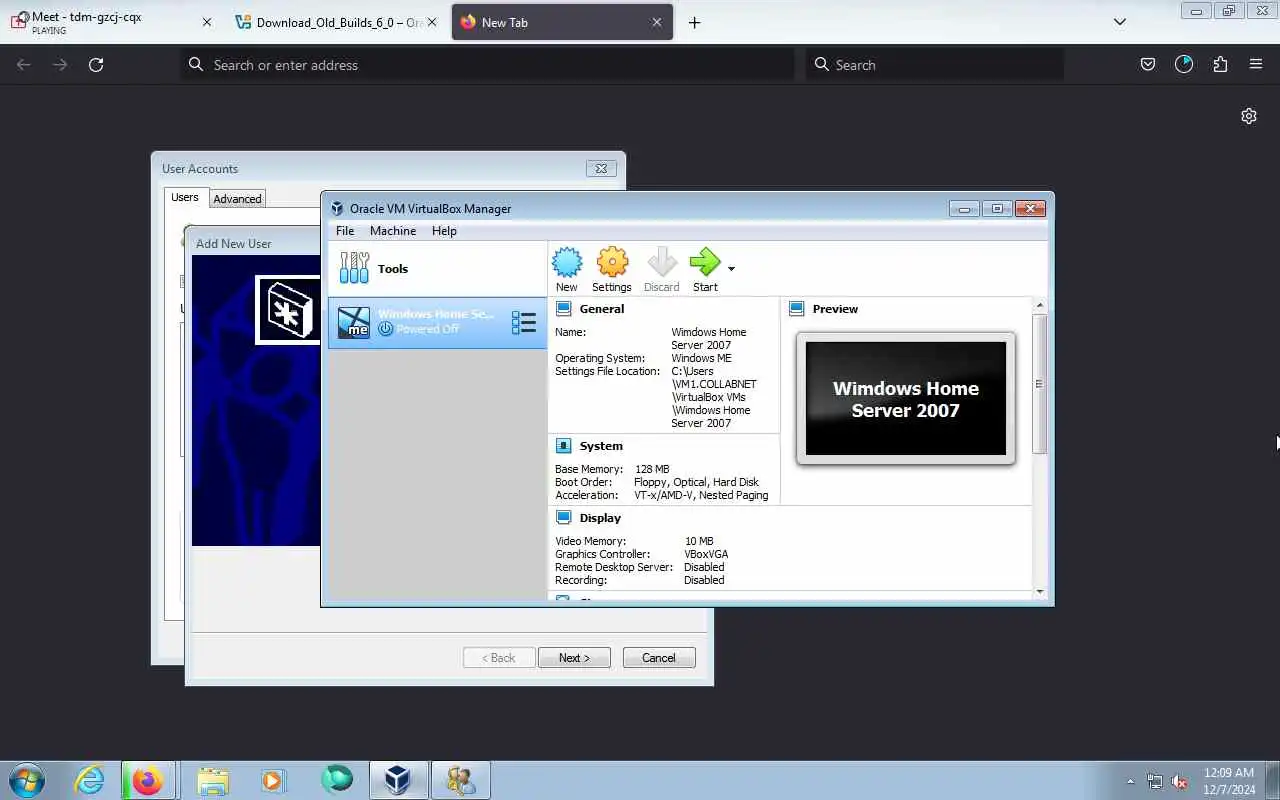Click the browser forward arrow
The width and height of the screenshot is (1280, 800).
(x=60, y=64)
